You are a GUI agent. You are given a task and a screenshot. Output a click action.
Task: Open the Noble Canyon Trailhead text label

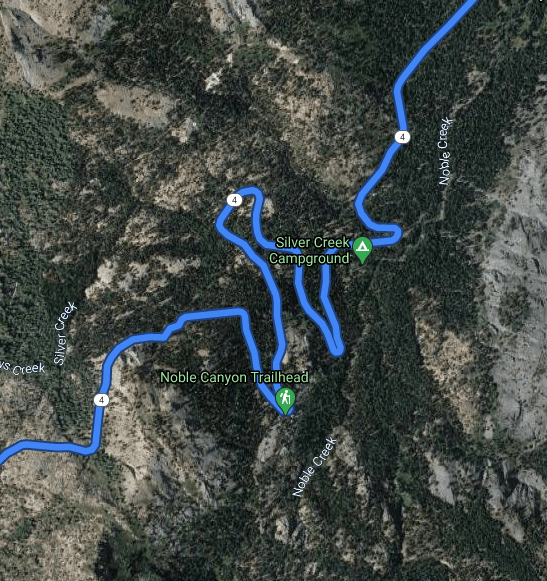(x=234, y=377)
